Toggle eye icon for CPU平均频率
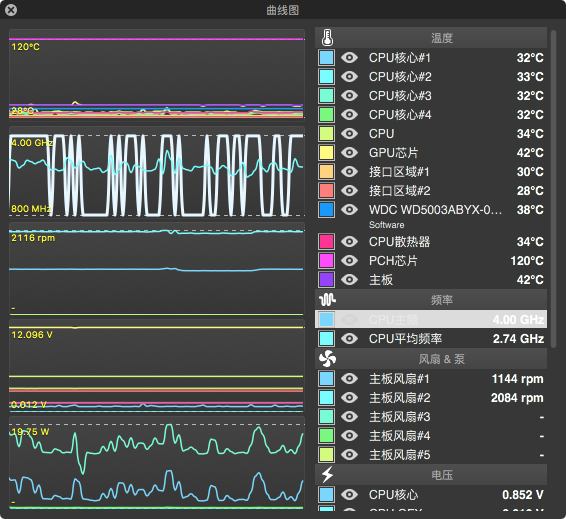 pyautogui.click(x=349, y=338)
